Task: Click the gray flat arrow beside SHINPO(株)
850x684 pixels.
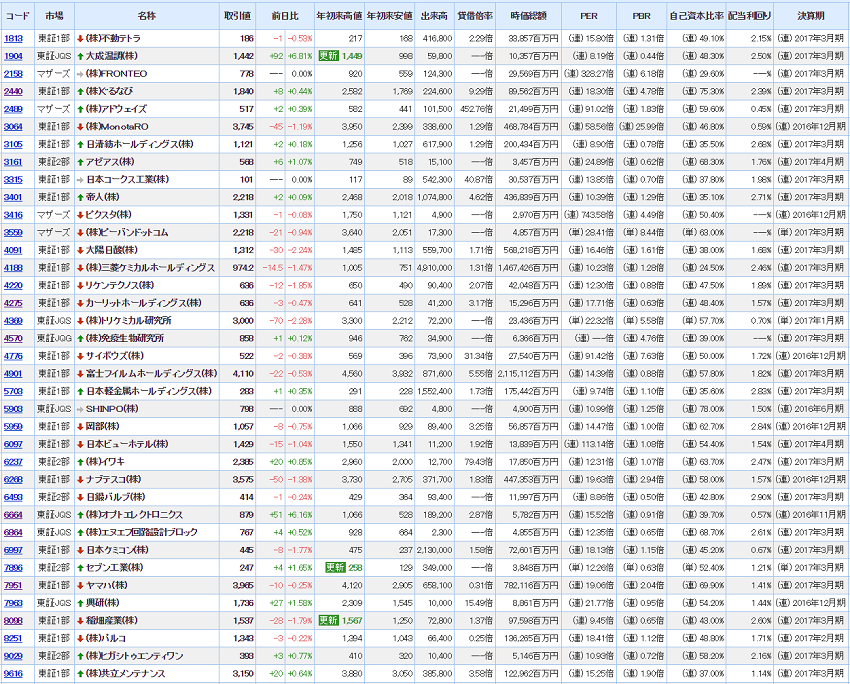Action: pos(80,409)
